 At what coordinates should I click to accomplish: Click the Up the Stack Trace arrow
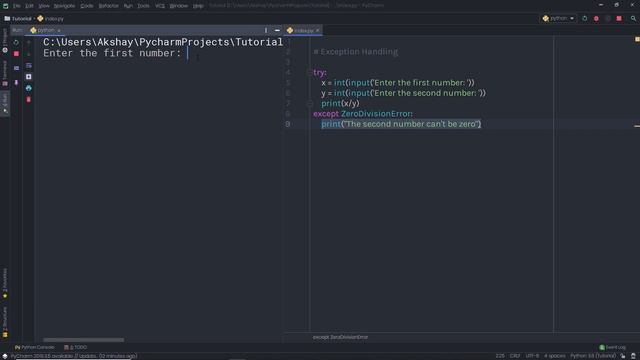[x=29, y=42]
